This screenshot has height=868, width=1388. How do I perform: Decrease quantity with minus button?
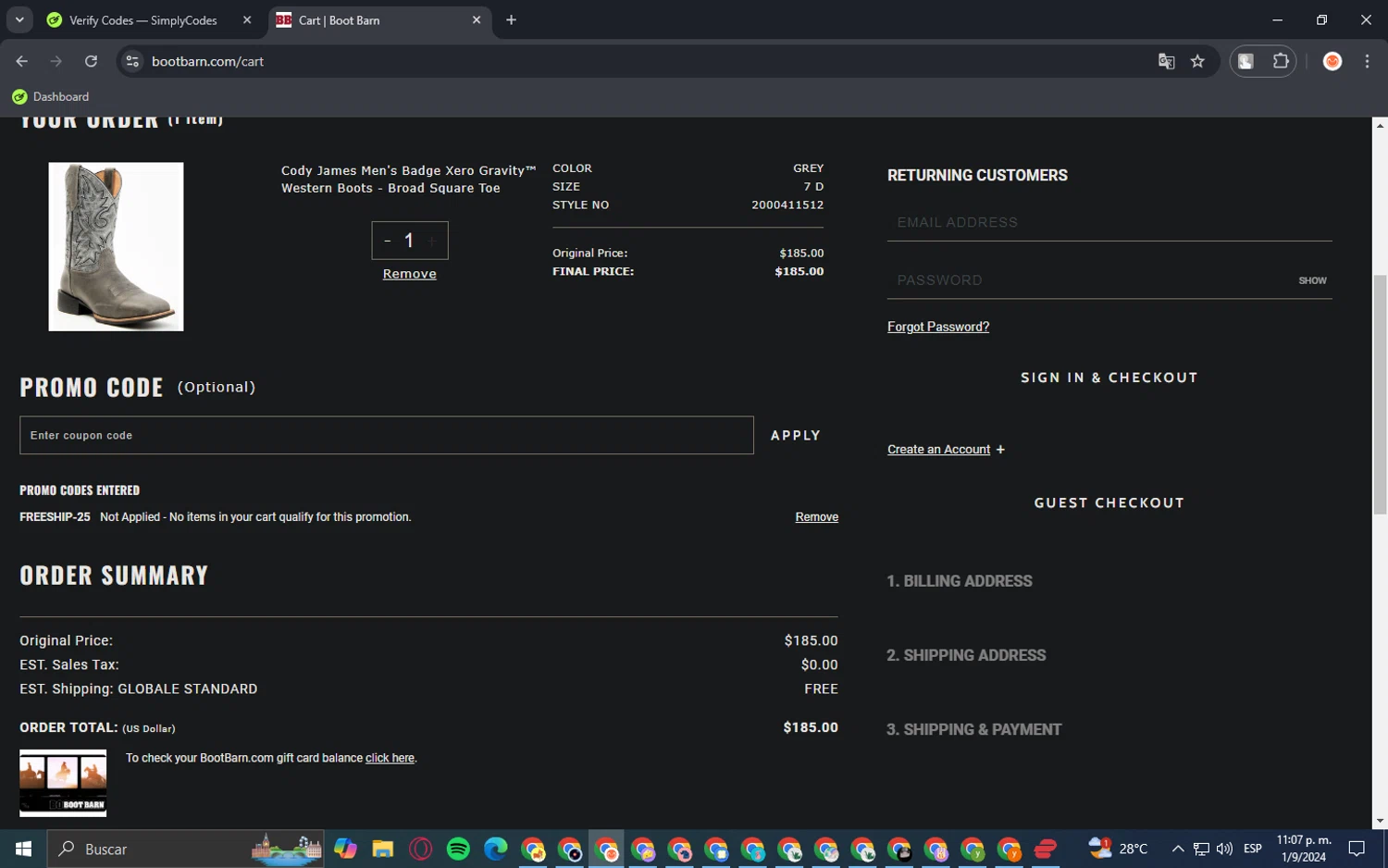pyautogui.click(x=388, y=241)
